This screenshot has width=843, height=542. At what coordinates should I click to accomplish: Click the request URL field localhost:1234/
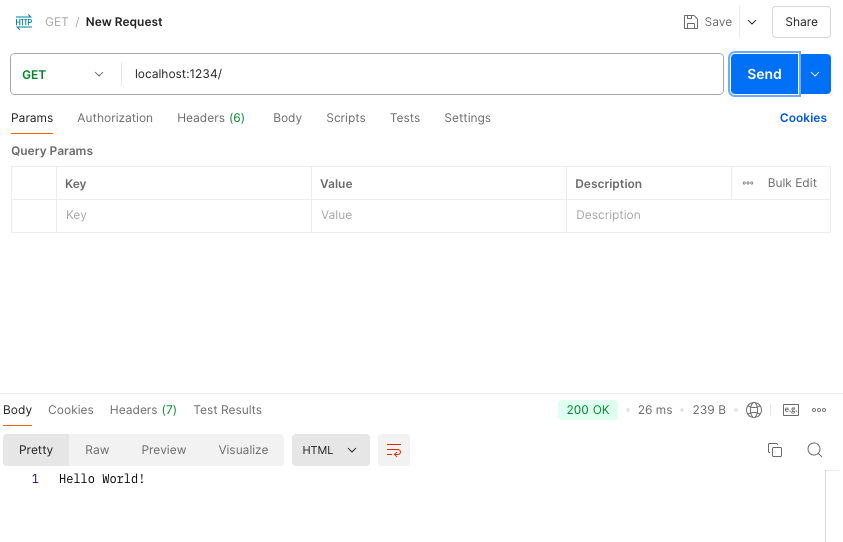(422, 74)
